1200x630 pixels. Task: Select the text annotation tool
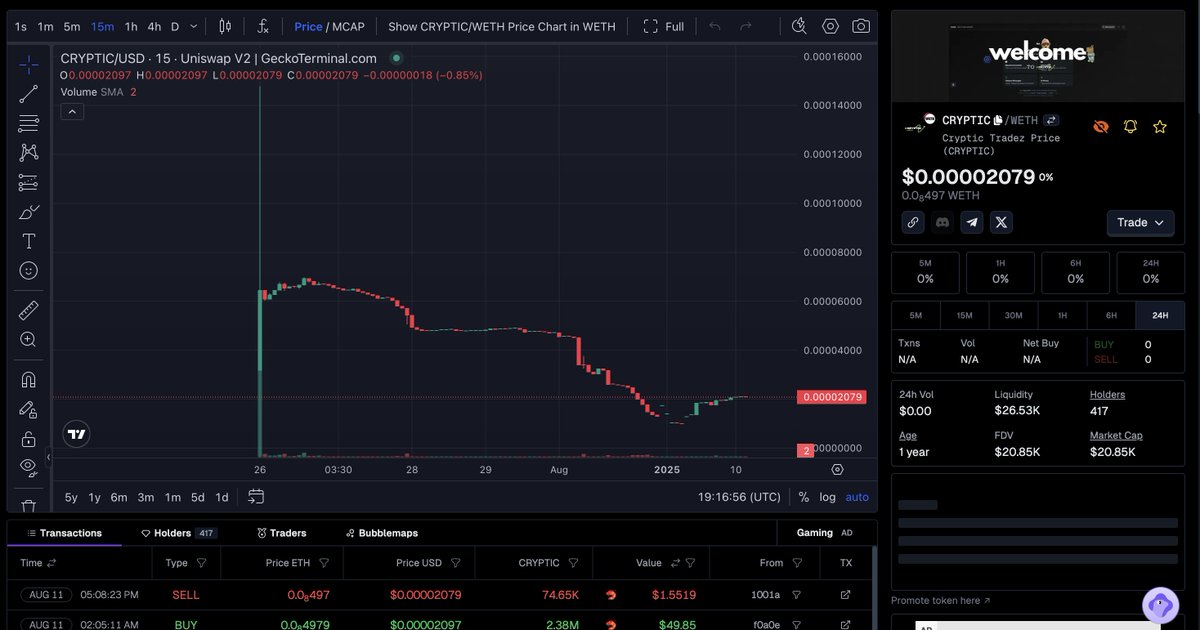click(28, 241)
